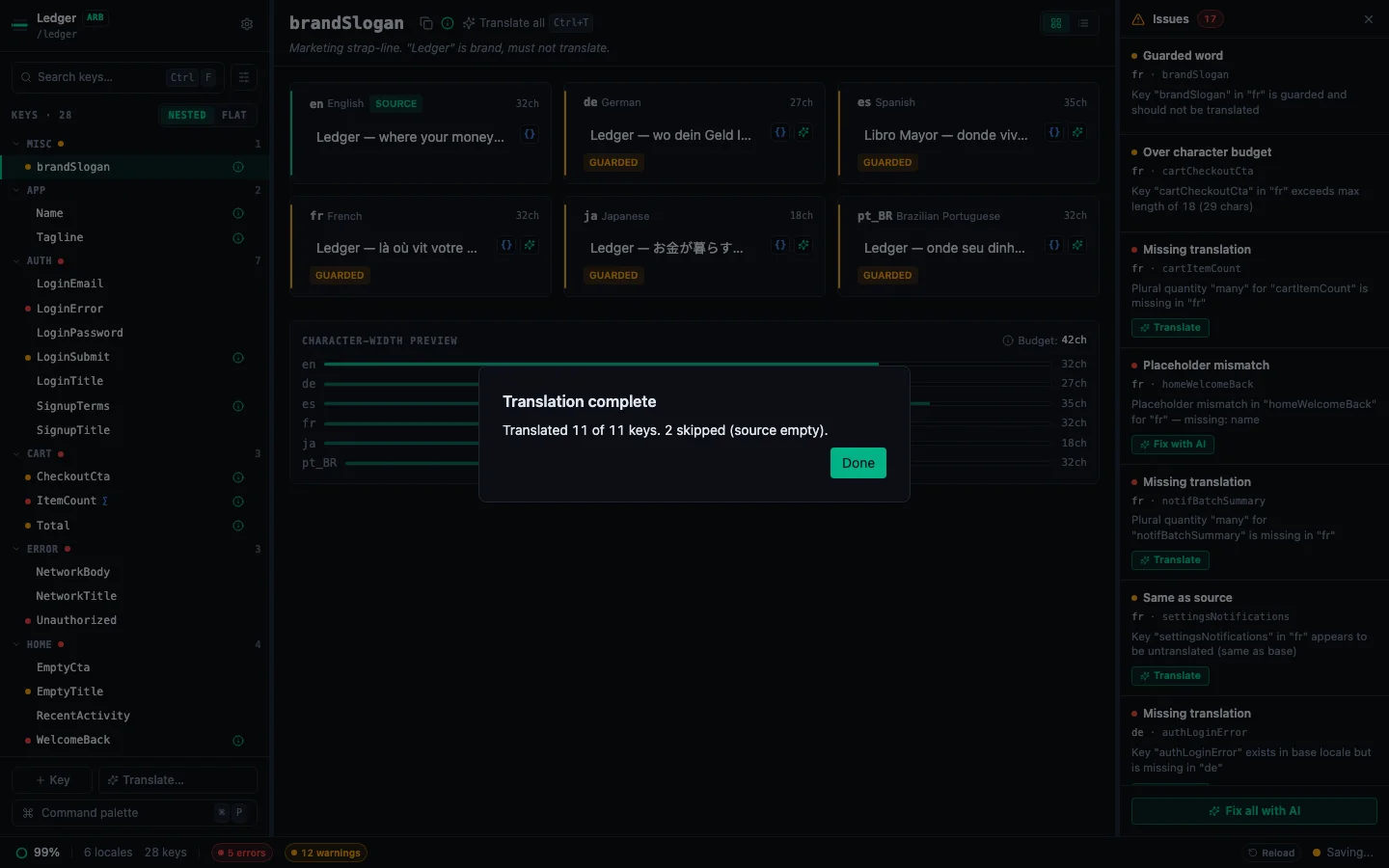
Task: AI translate the French card
Action: click(x=530, y=245)
